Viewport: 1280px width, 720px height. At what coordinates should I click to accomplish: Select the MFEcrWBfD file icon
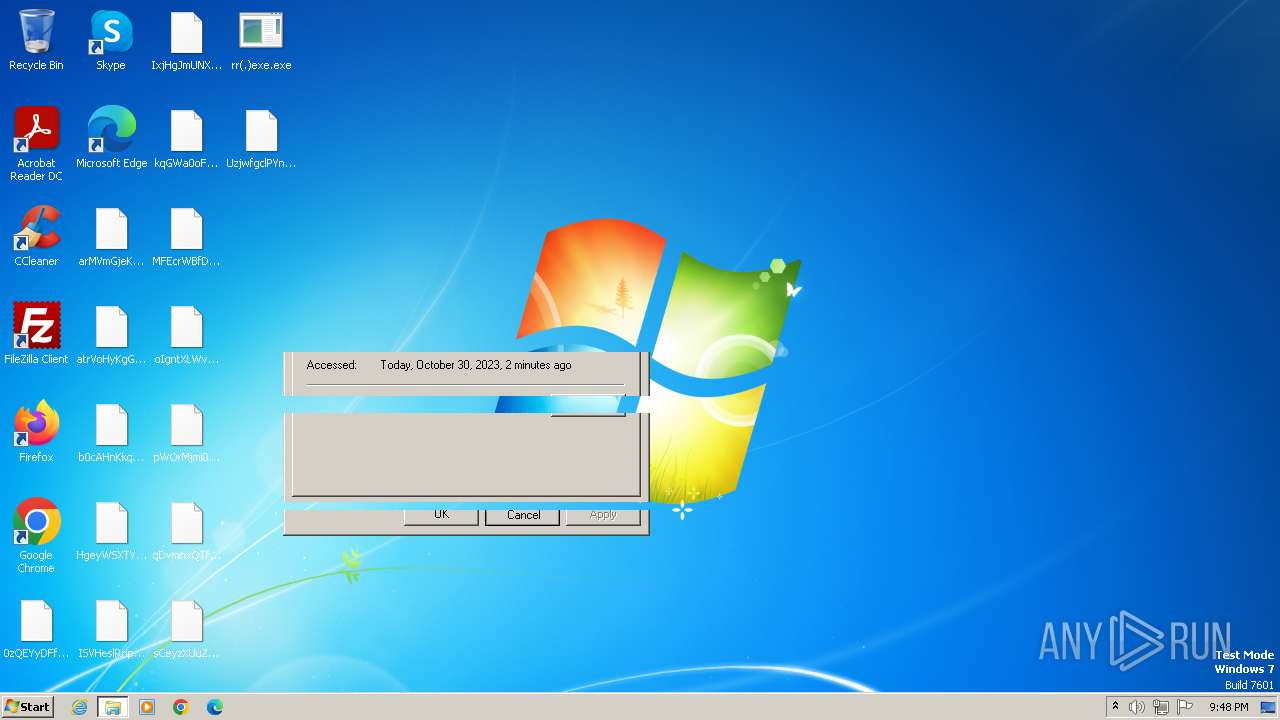tap(186, 238)
